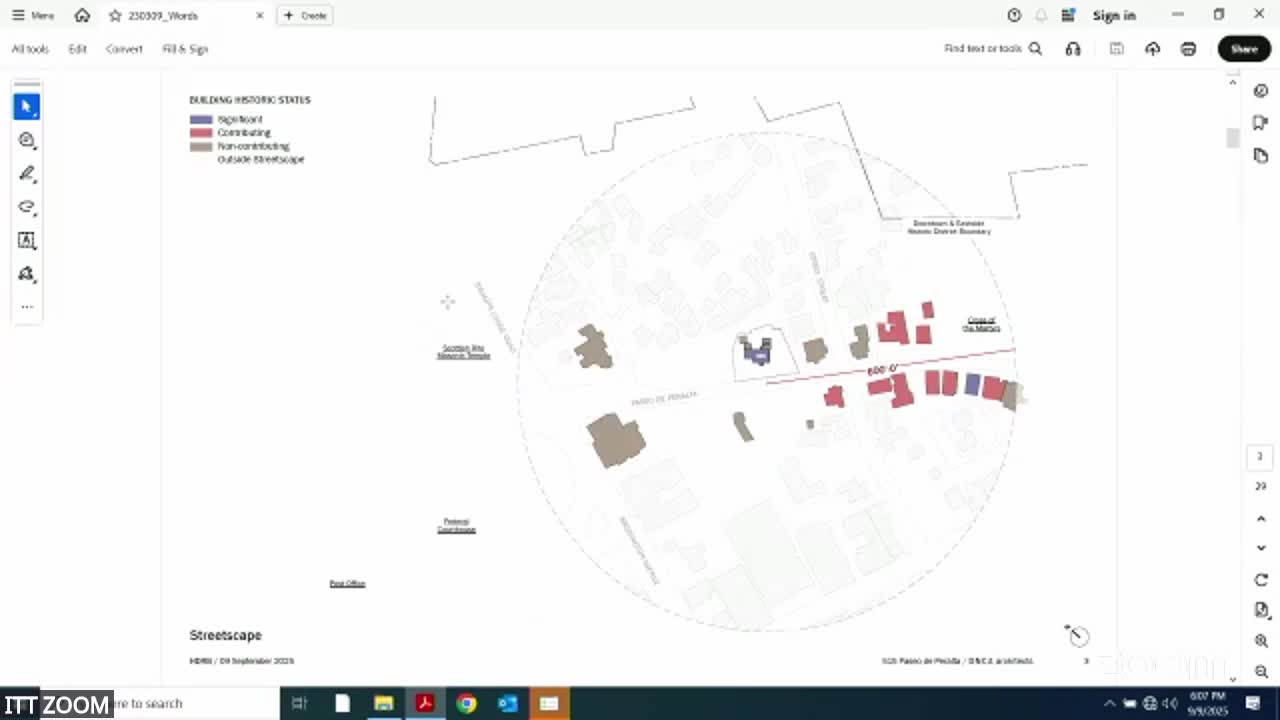Open File Explorer from the taskbar
The height and width of the screenshot is (720, 1280).
coord(383,703)
